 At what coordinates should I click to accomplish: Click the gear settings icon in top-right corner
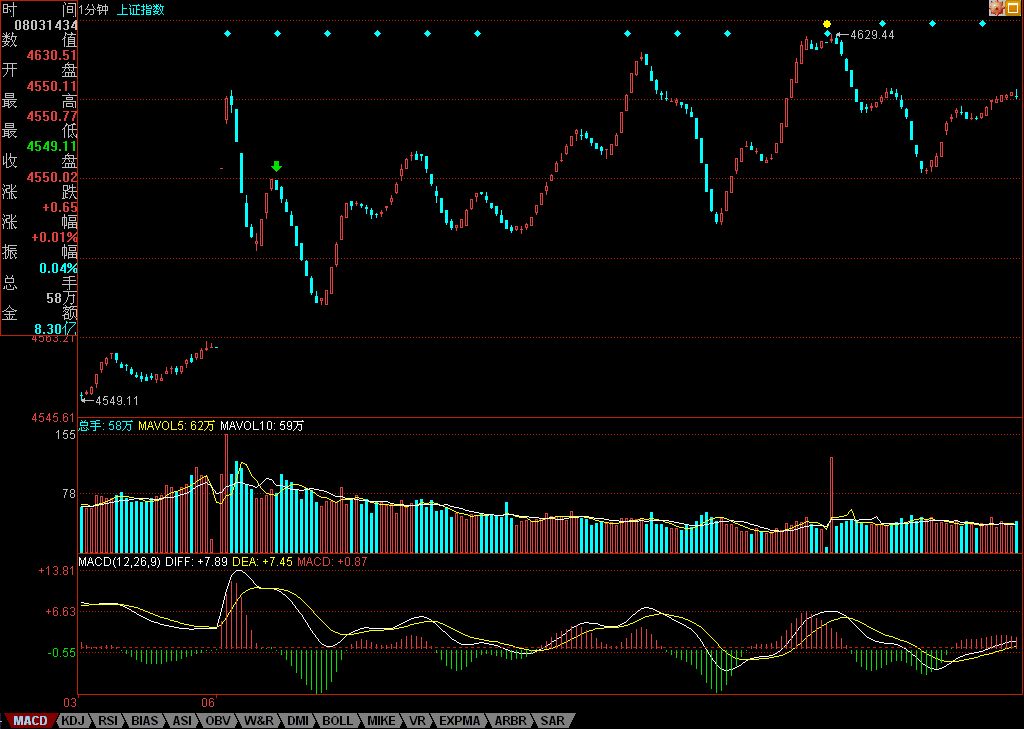[996, 7]
